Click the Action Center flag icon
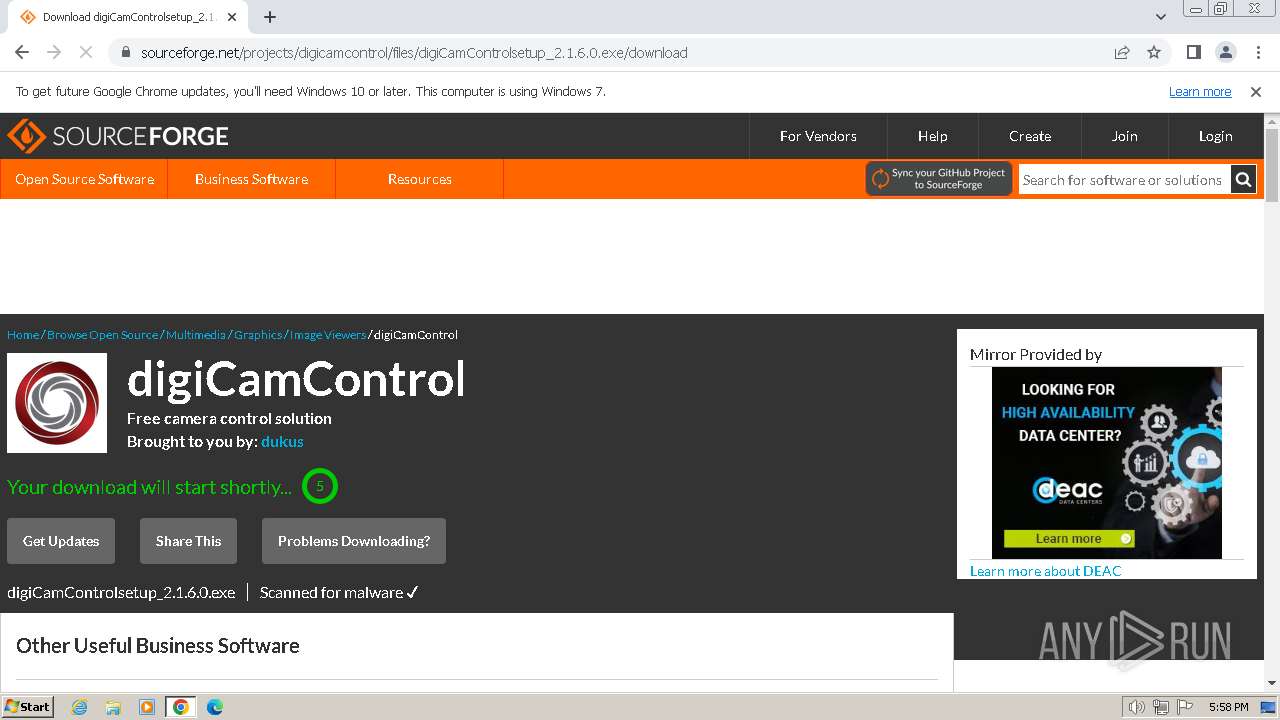This screenshot has height=720, width=1280. pyautogui.click(x=1186, y=707)
